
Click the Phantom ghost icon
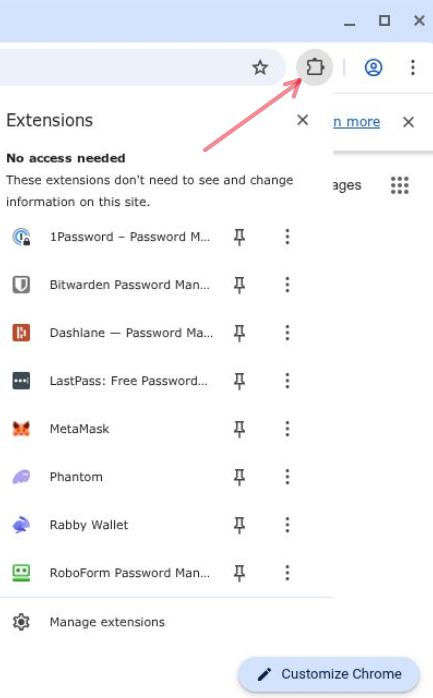[x=21, y=477]
